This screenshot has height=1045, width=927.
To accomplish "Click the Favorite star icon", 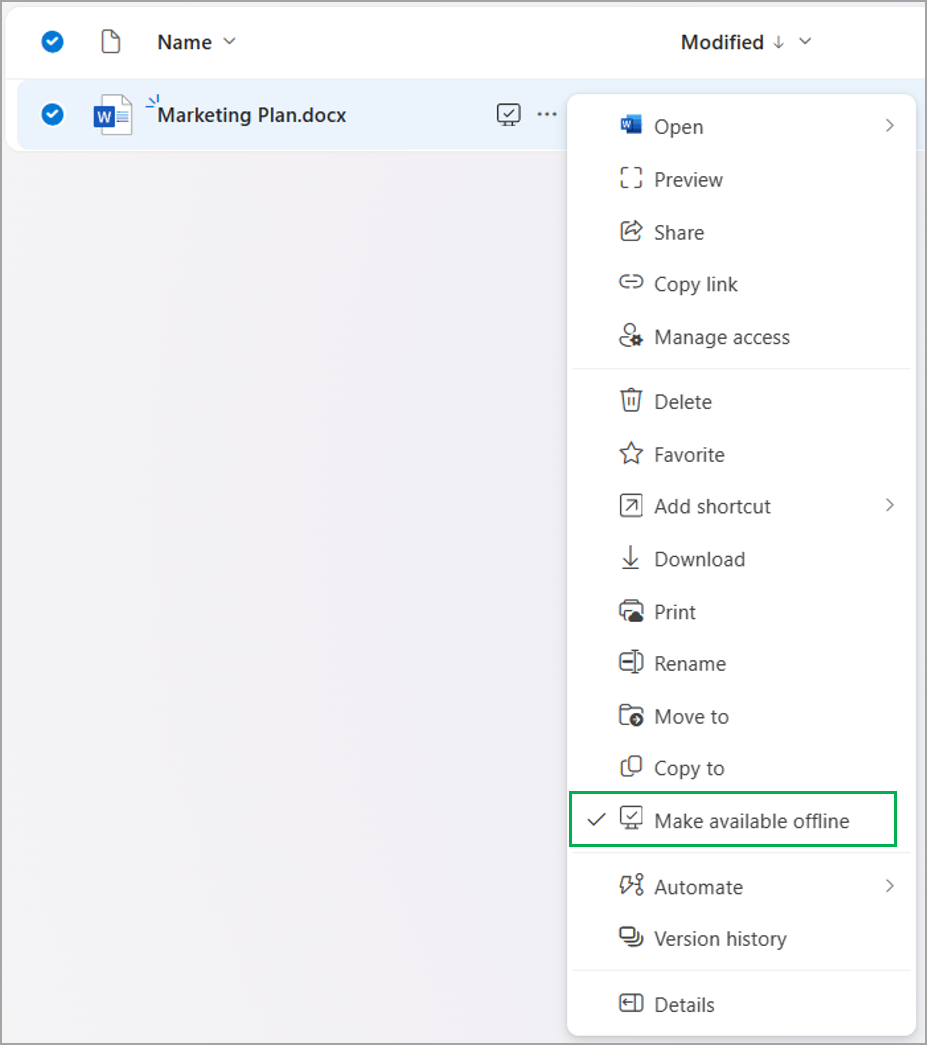I will click(630, 453).
